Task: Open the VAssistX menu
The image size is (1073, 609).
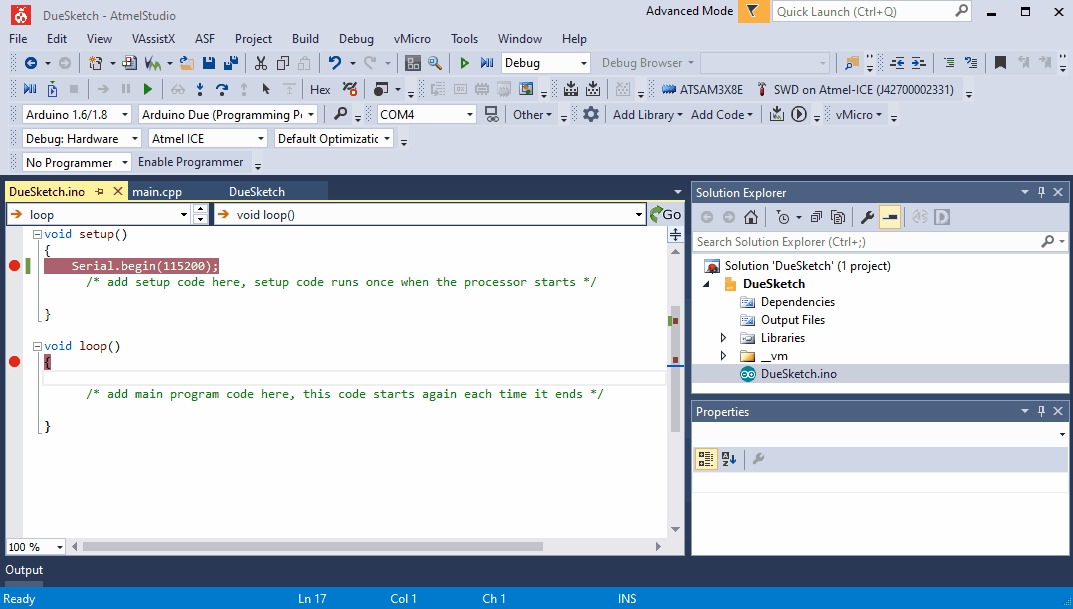Action: click(x=153, y=39)
